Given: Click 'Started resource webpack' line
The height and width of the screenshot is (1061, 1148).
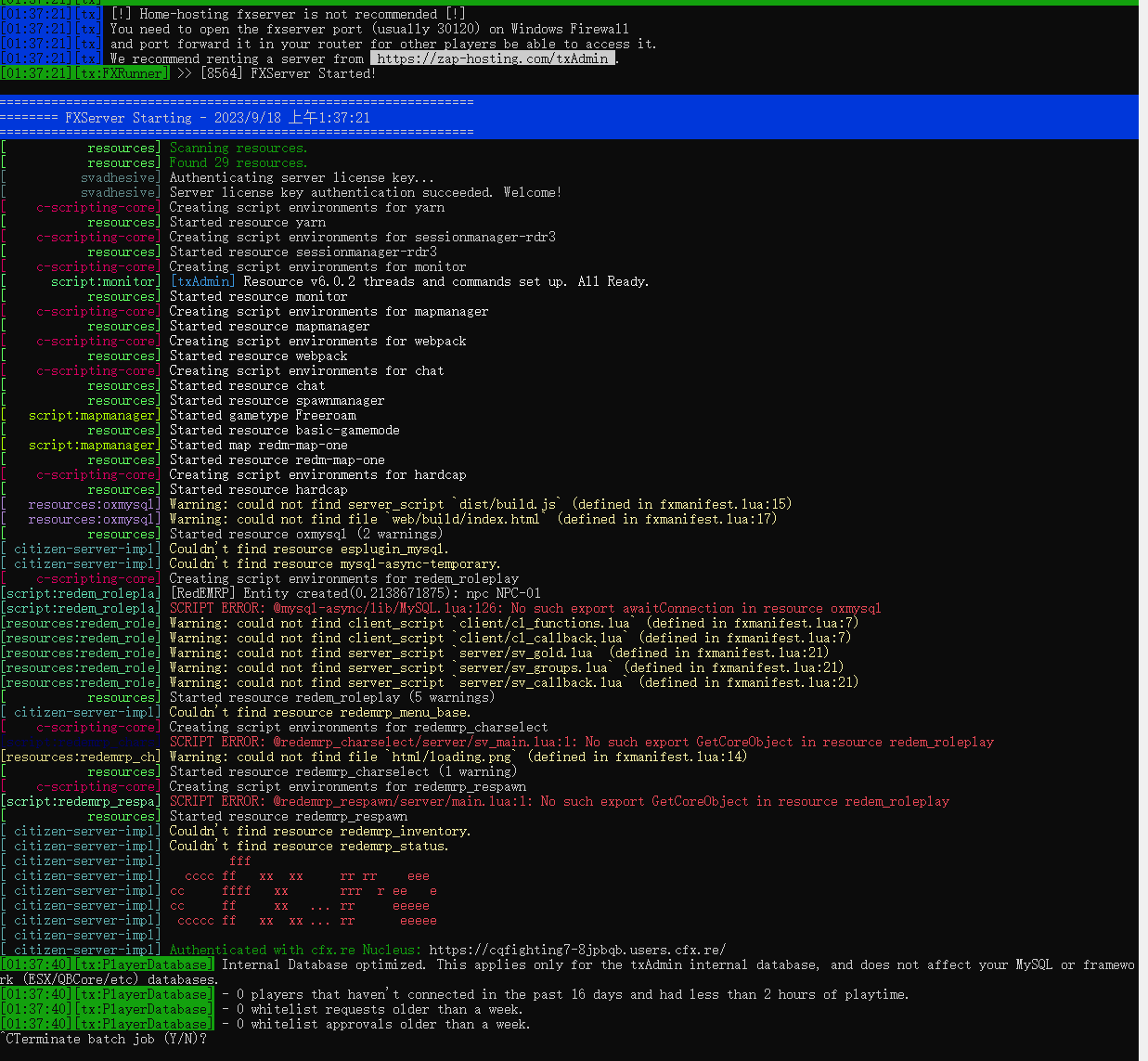Looking at the screenshot, I should click(x=258, y=356).
